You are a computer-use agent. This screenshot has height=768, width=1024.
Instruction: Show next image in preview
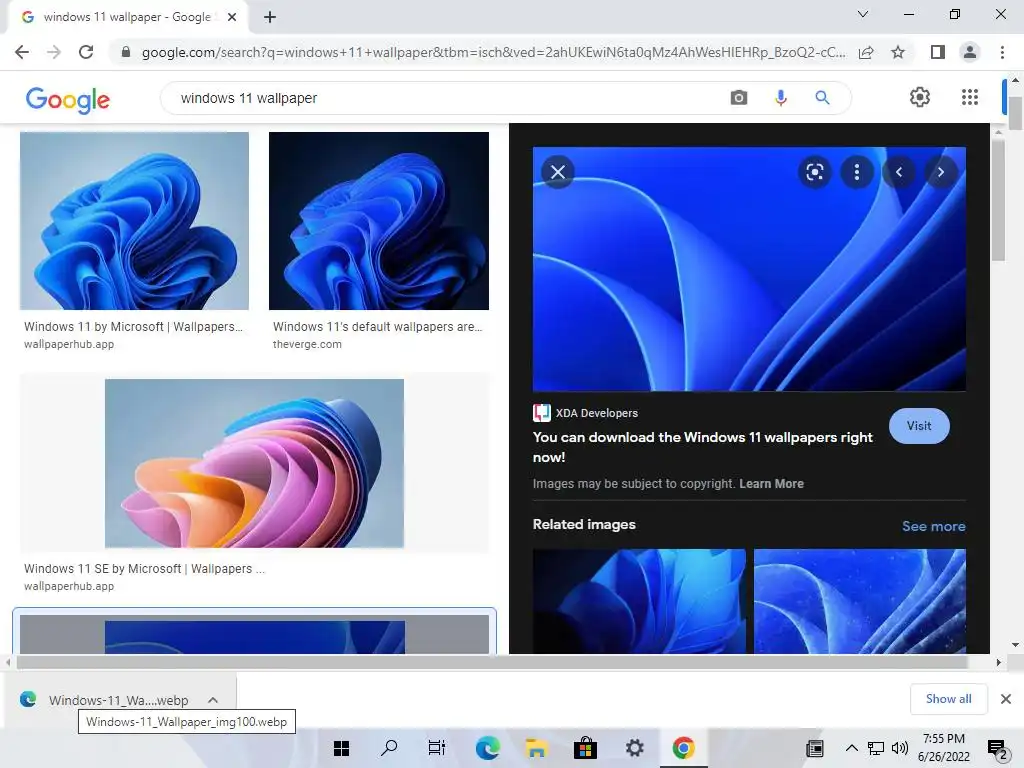click(941, 172)
